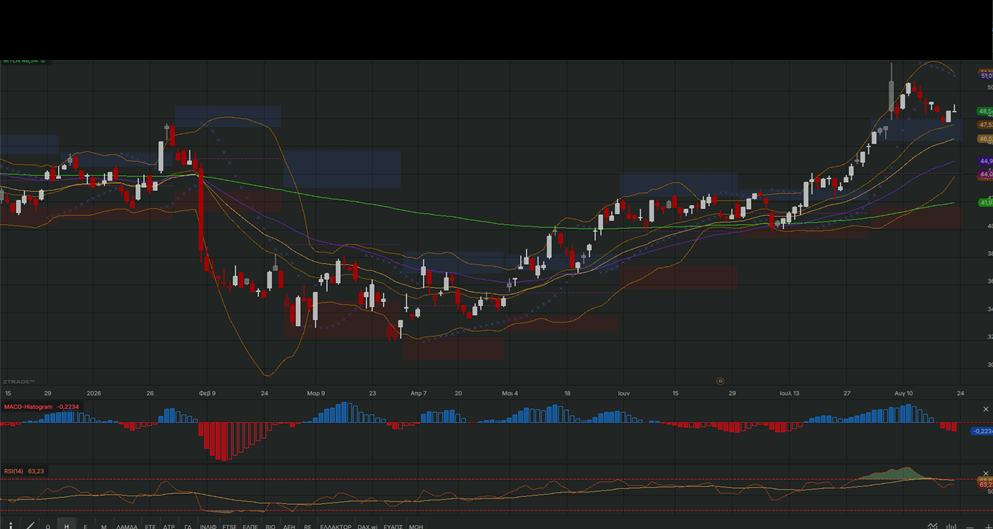Open the bar chart indicators icon
This screenshot has height=529, width=993.
click(951, 526)
